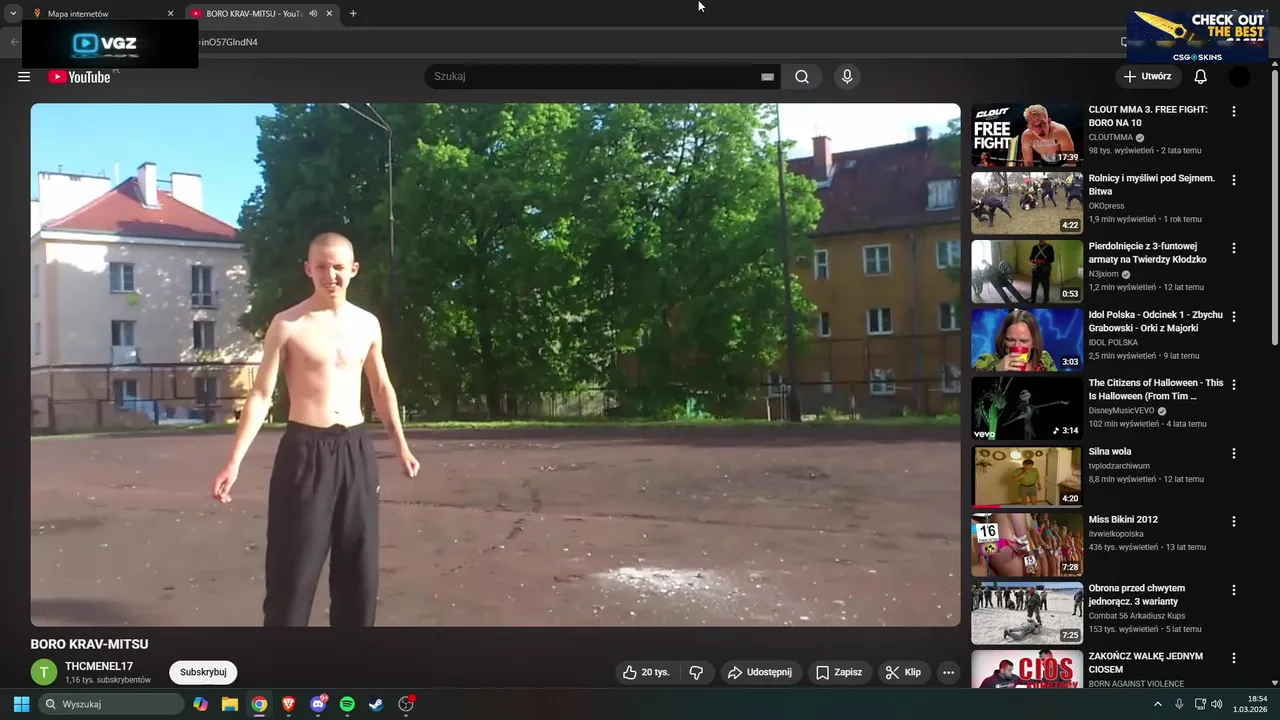Viewport: 1280px width, 720px height.
Task: Click the Windows Wyszukaj taskbar search
Action: click(110, 704)
